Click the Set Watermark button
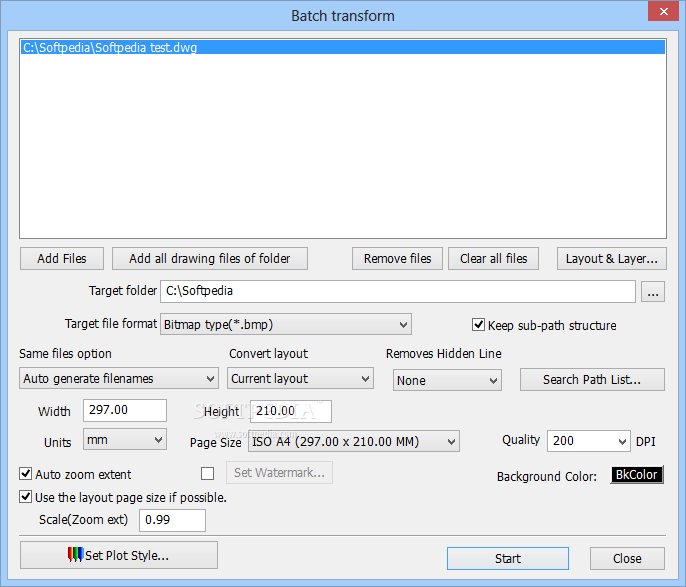This screenshot has width=686, height=587. click(x=279, y=472)
